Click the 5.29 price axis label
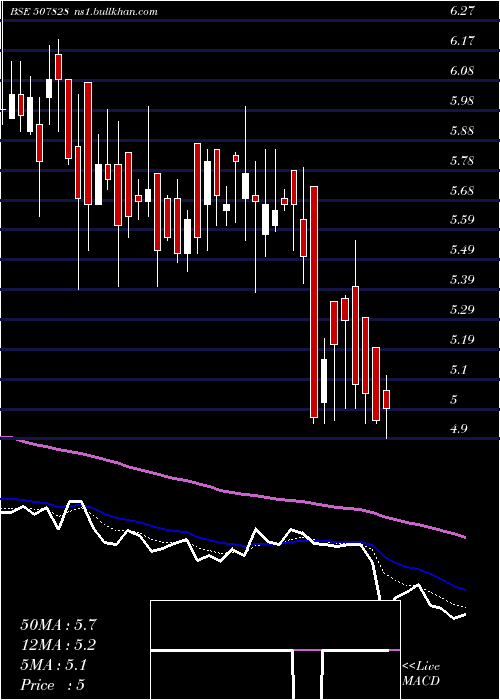500x700 pixels. (x=462, y=310)
